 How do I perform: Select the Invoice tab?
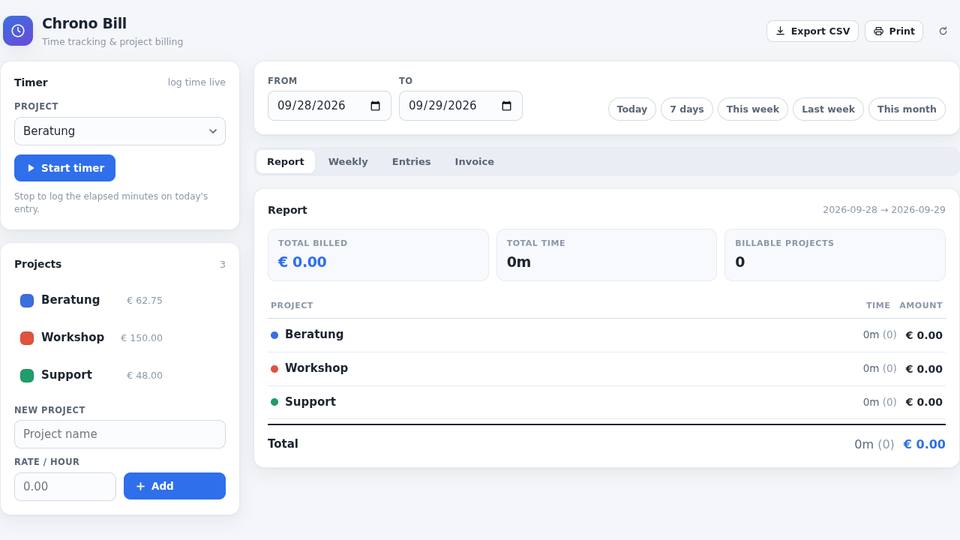click(x=474, y=162)
